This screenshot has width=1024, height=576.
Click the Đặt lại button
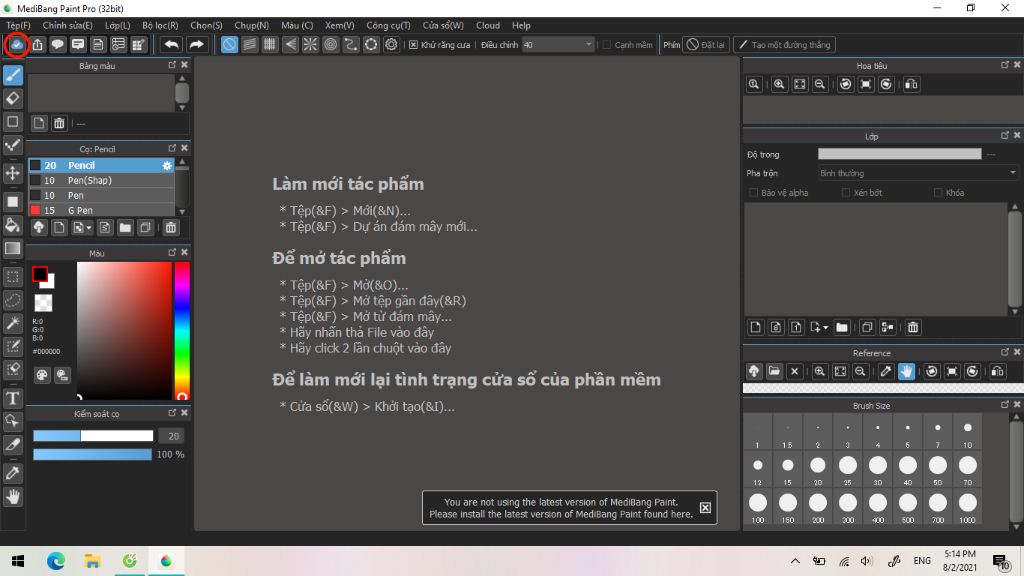click(705, 44)
